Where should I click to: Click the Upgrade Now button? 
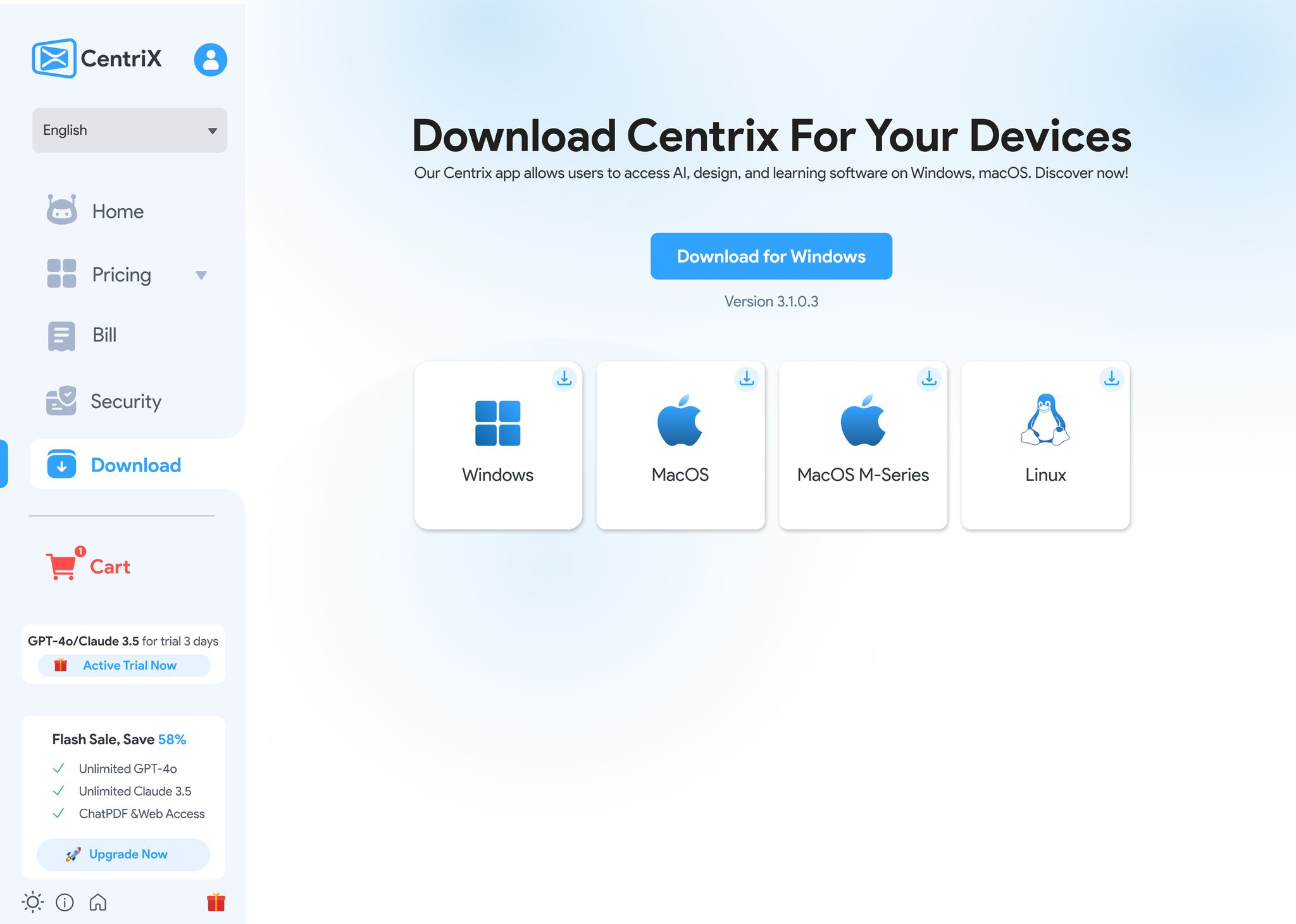click(123, 854)
